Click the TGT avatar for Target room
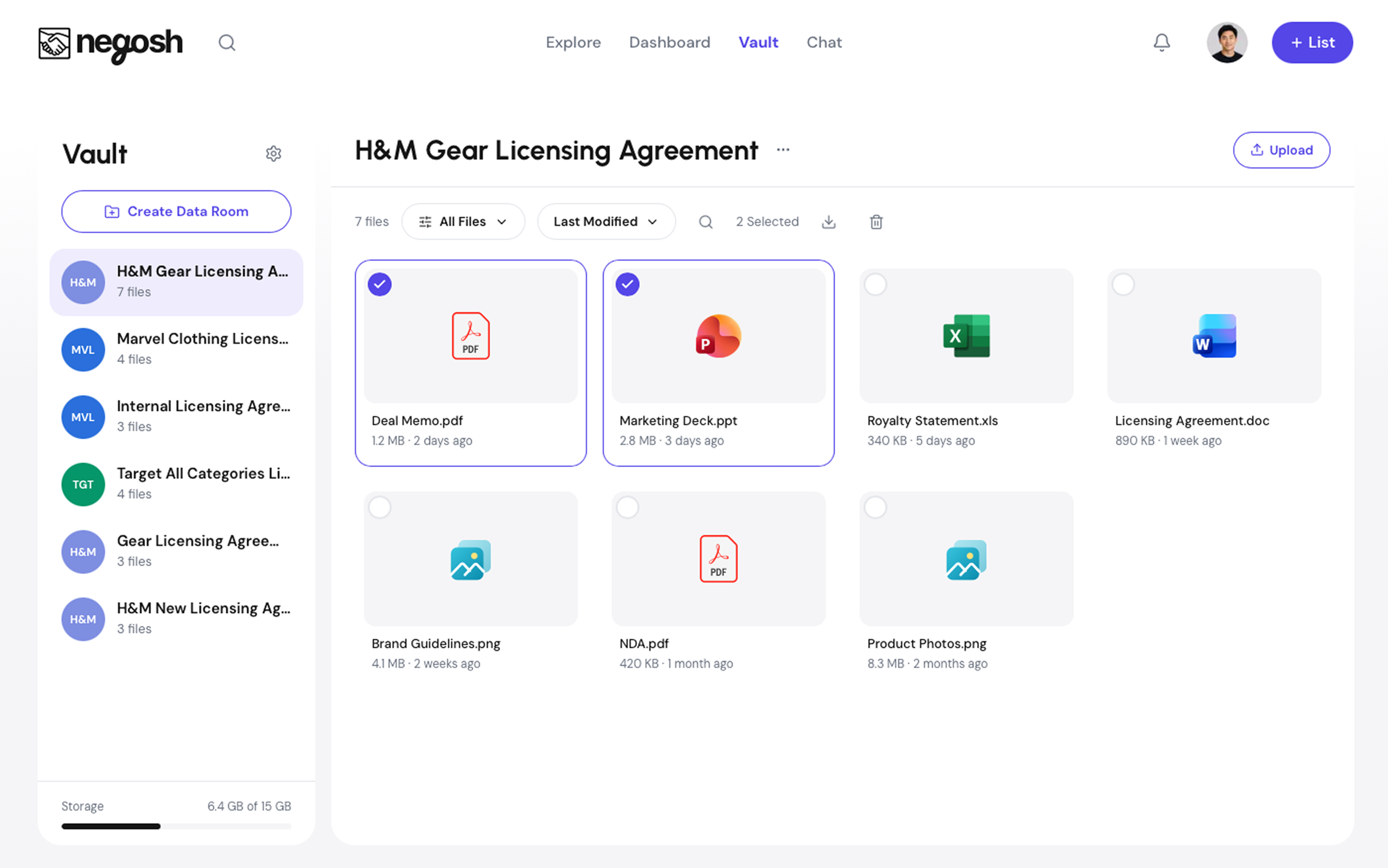The image size is (1388, 868). click(x=83, y=485)
